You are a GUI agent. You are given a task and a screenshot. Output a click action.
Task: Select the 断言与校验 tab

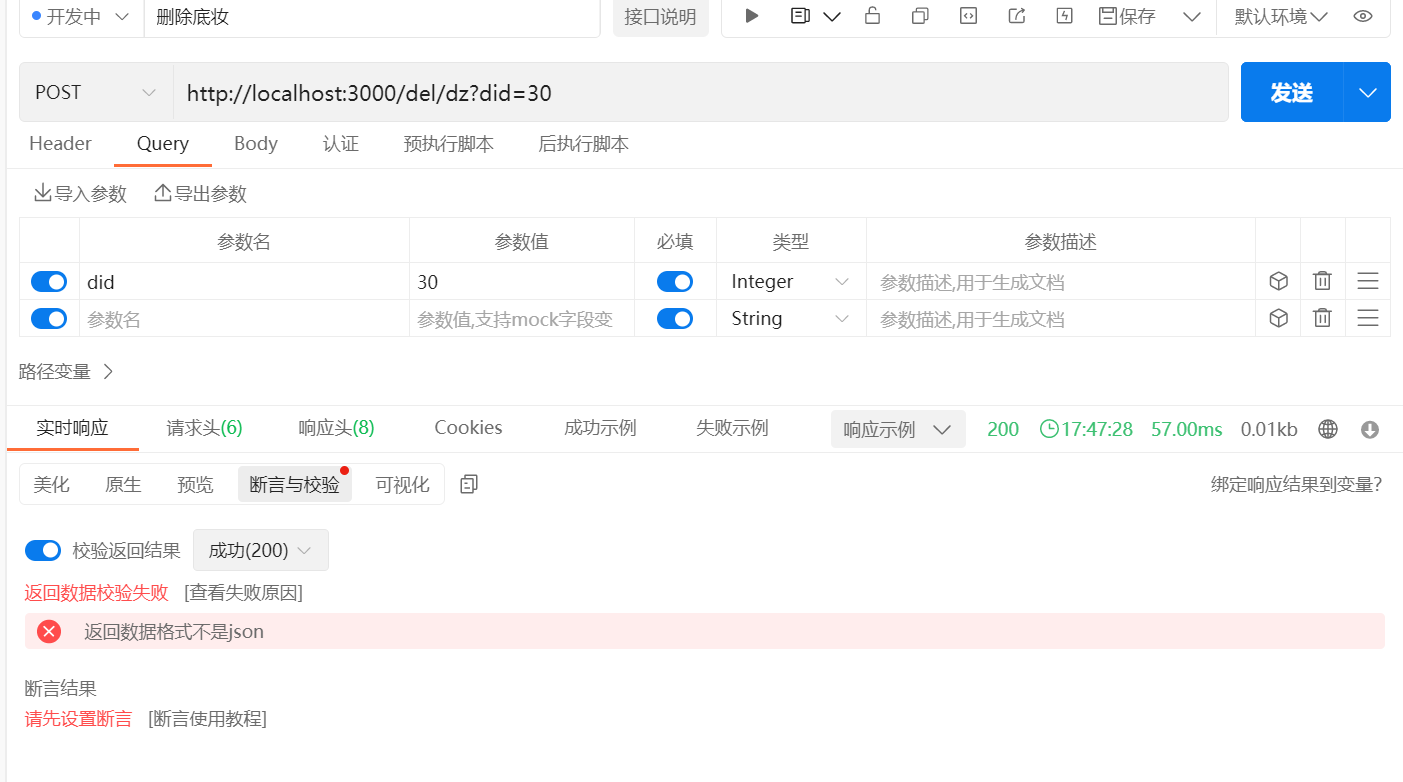pyautogui.click(x=295, y=485)
